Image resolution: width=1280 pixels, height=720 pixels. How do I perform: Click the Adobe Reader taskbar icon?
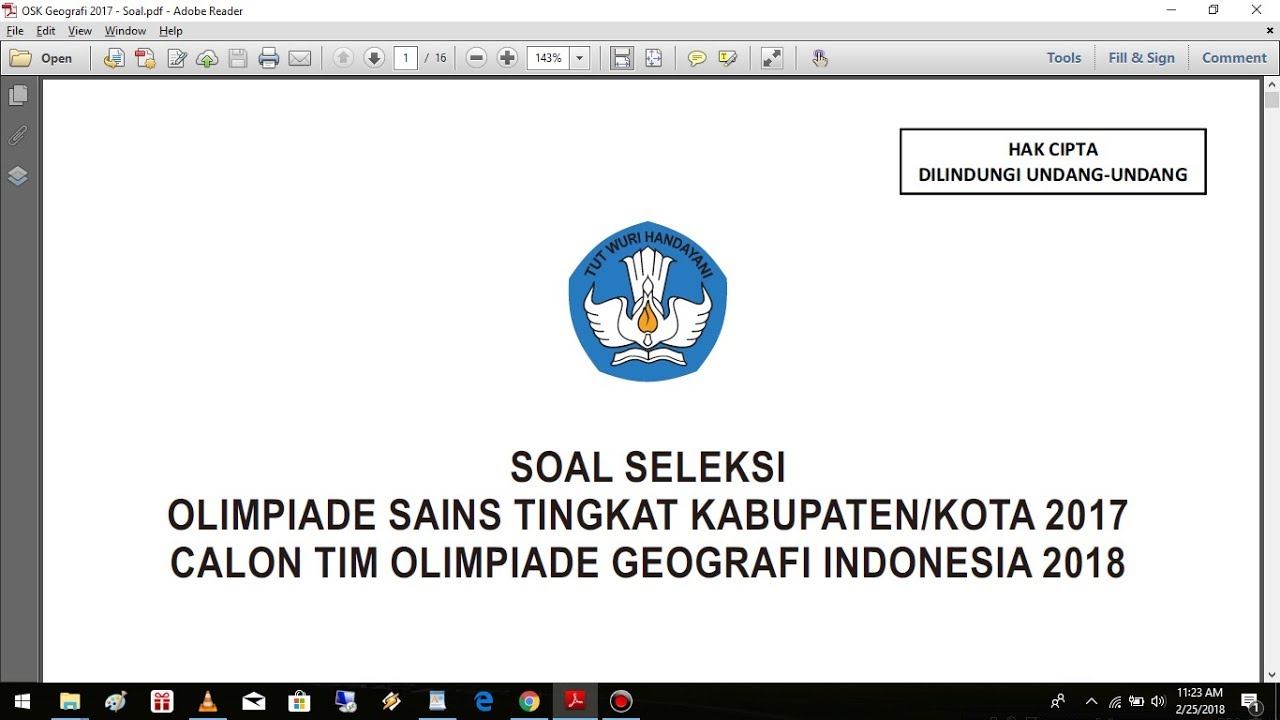point(576,702)
